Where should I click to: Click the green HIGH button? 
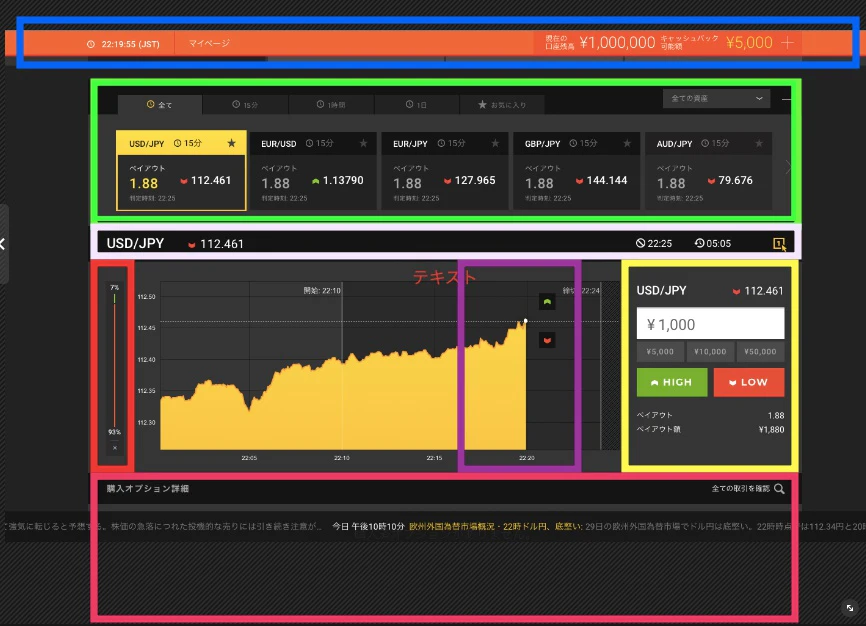click(x=672, y=382)
